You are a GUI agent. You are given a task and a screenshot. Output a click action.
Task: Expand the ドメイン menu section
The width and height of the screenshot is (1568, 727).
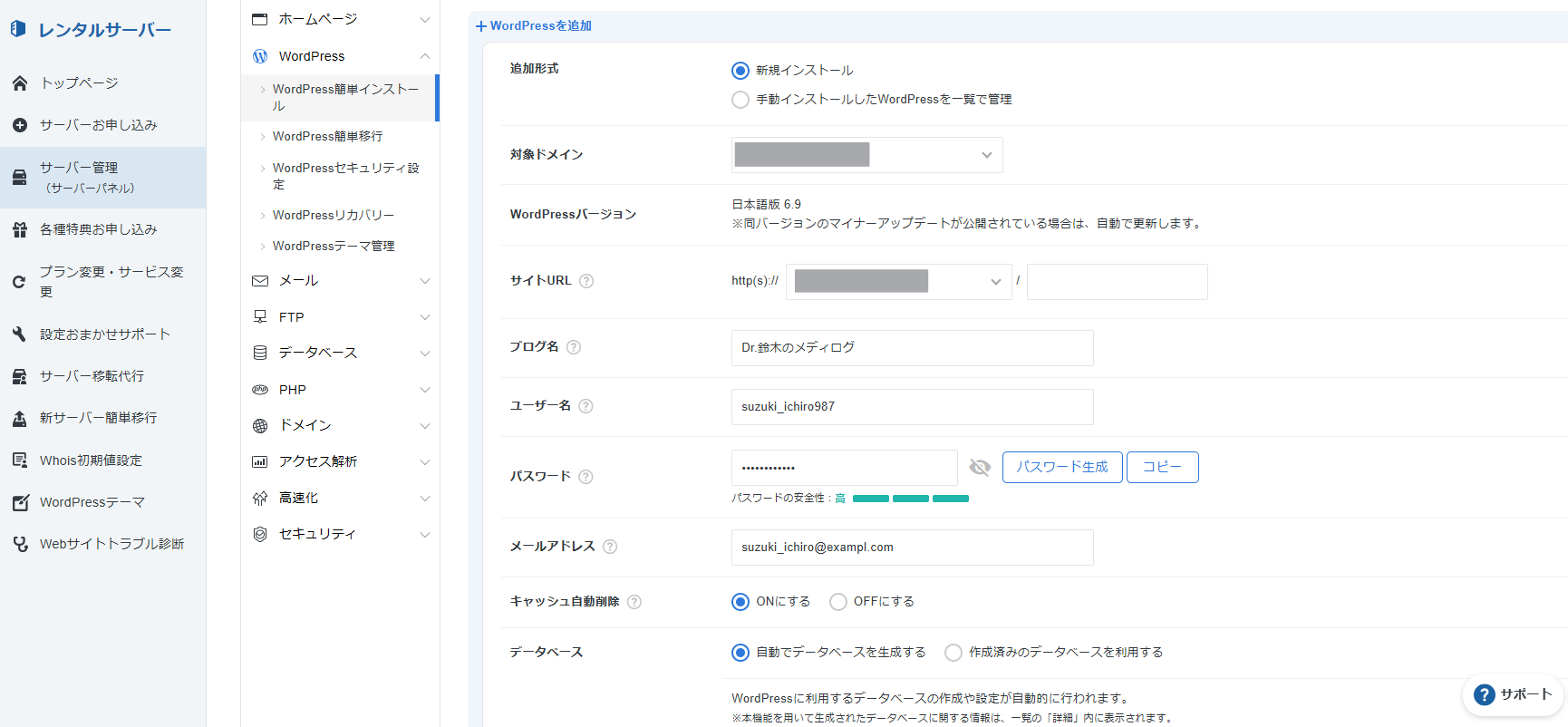[x=425, y=426]
